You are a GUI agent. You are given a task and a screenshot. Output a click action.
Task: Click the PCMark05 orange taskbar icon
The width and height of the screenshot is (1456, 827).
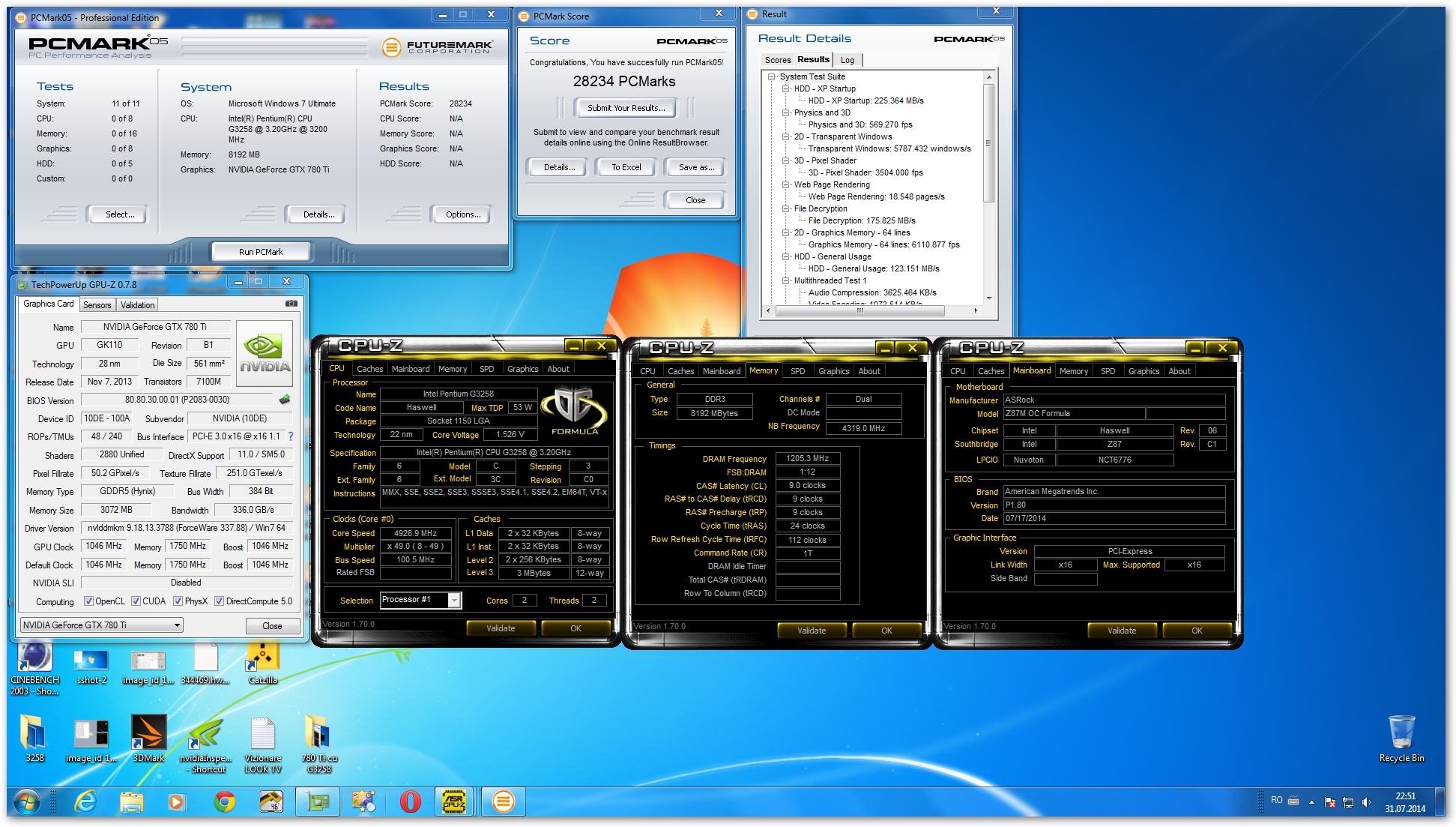tap(503, 802)
